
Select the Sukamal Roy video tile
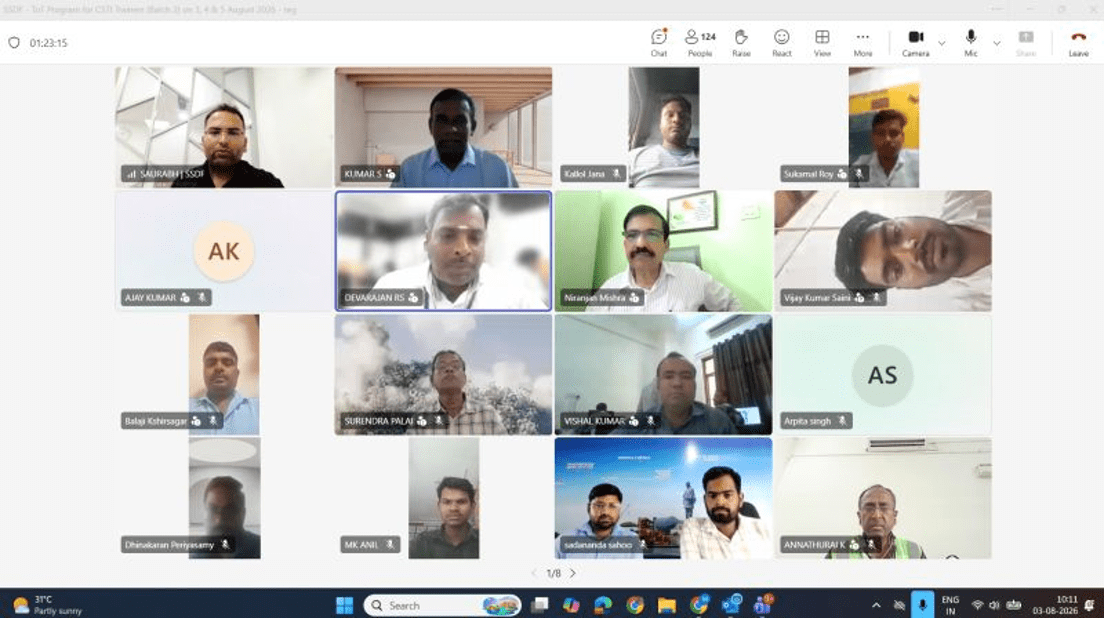[883, 127]
